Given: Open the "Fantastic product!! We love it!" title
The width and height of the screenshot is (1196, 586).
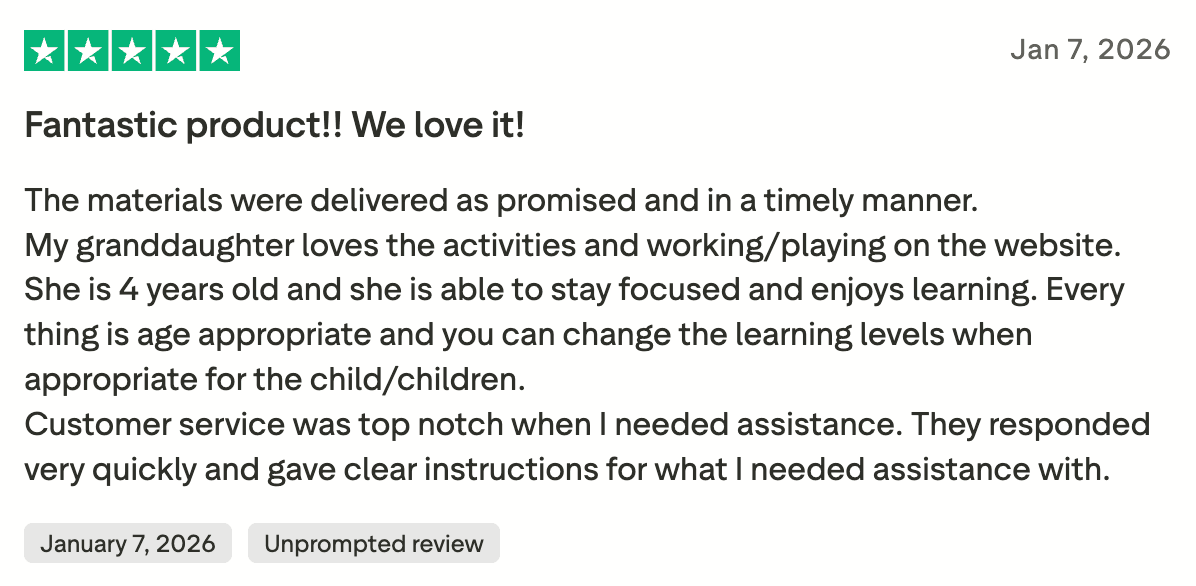Looking at the screenshot, I should click(x=274, y=126).
